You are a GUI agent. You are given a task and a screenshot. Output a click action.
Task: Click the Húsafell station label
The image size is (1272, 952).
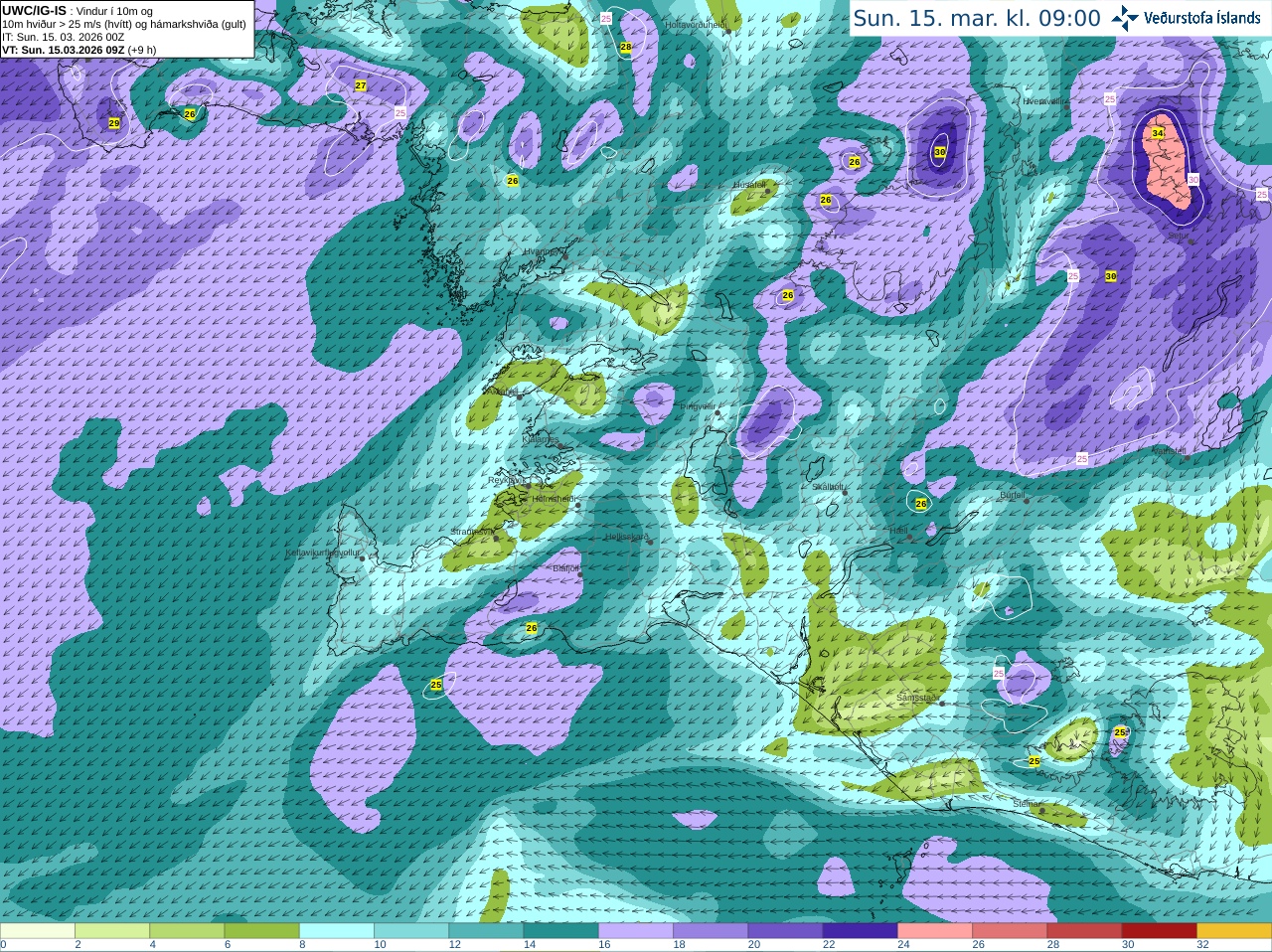(749, 185)
